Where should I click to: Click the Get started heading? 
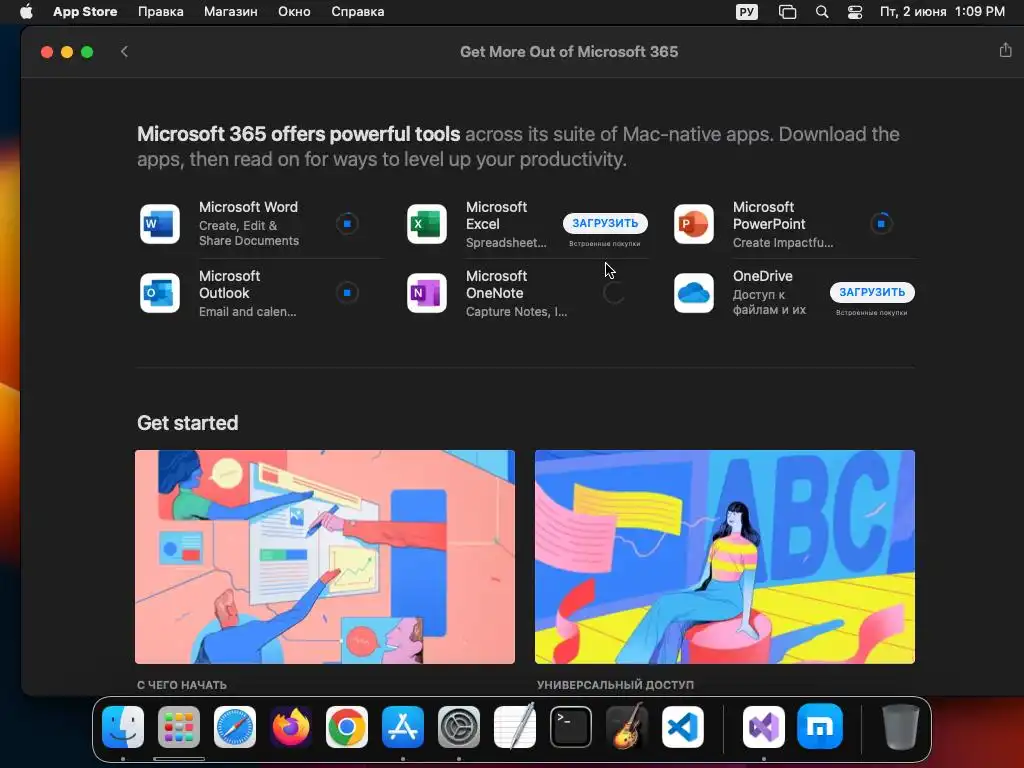click(x=187, y=423)
